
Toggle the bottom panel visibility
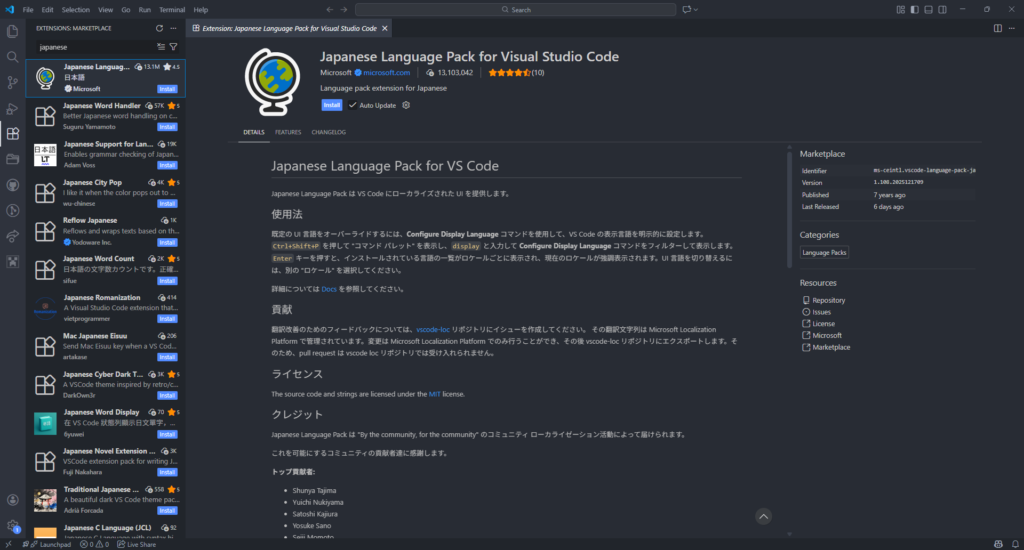tap(930, 9)
